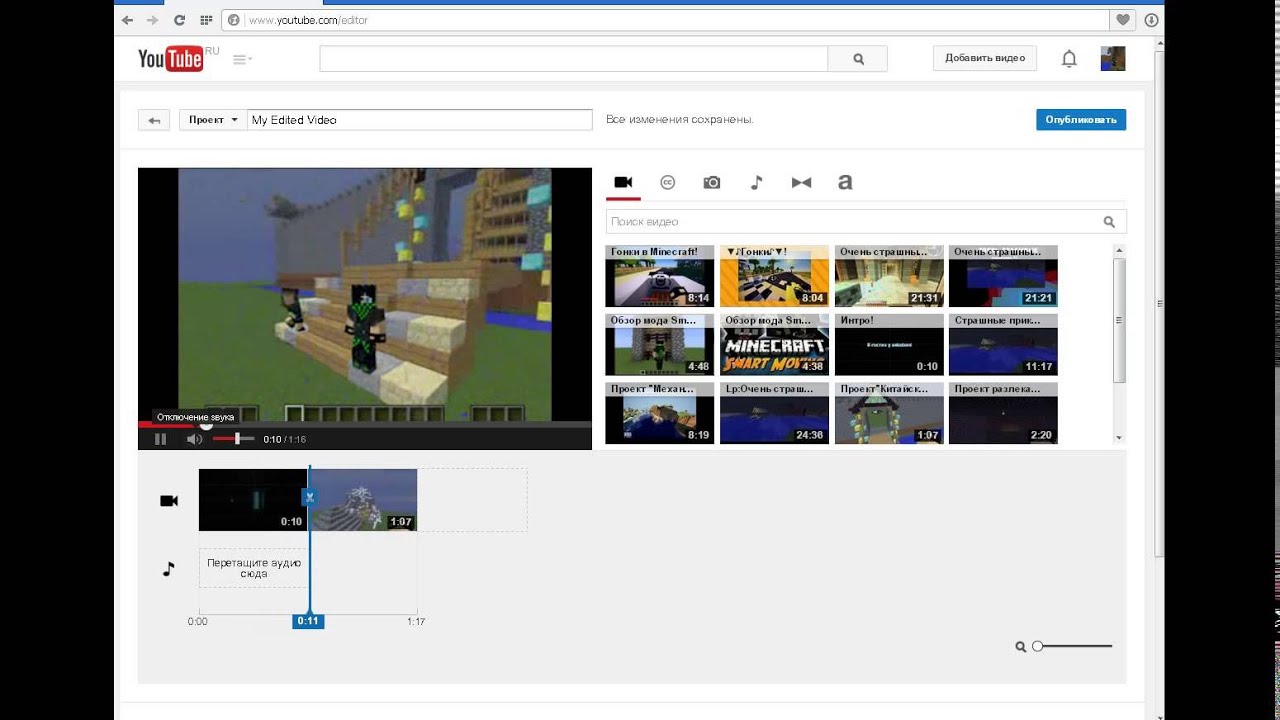The height and width of the screenshot is (720, 1280).
Task: Click the video list scroll down arrow
Action: click(1119, 438)
